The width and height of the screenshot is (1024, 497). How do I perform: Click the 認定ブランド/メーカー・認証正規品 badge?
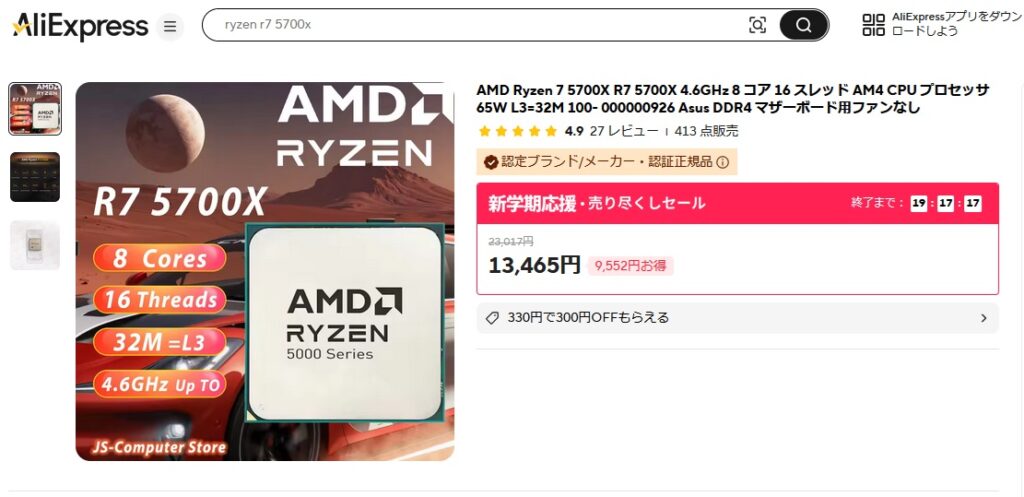[607, 162]
